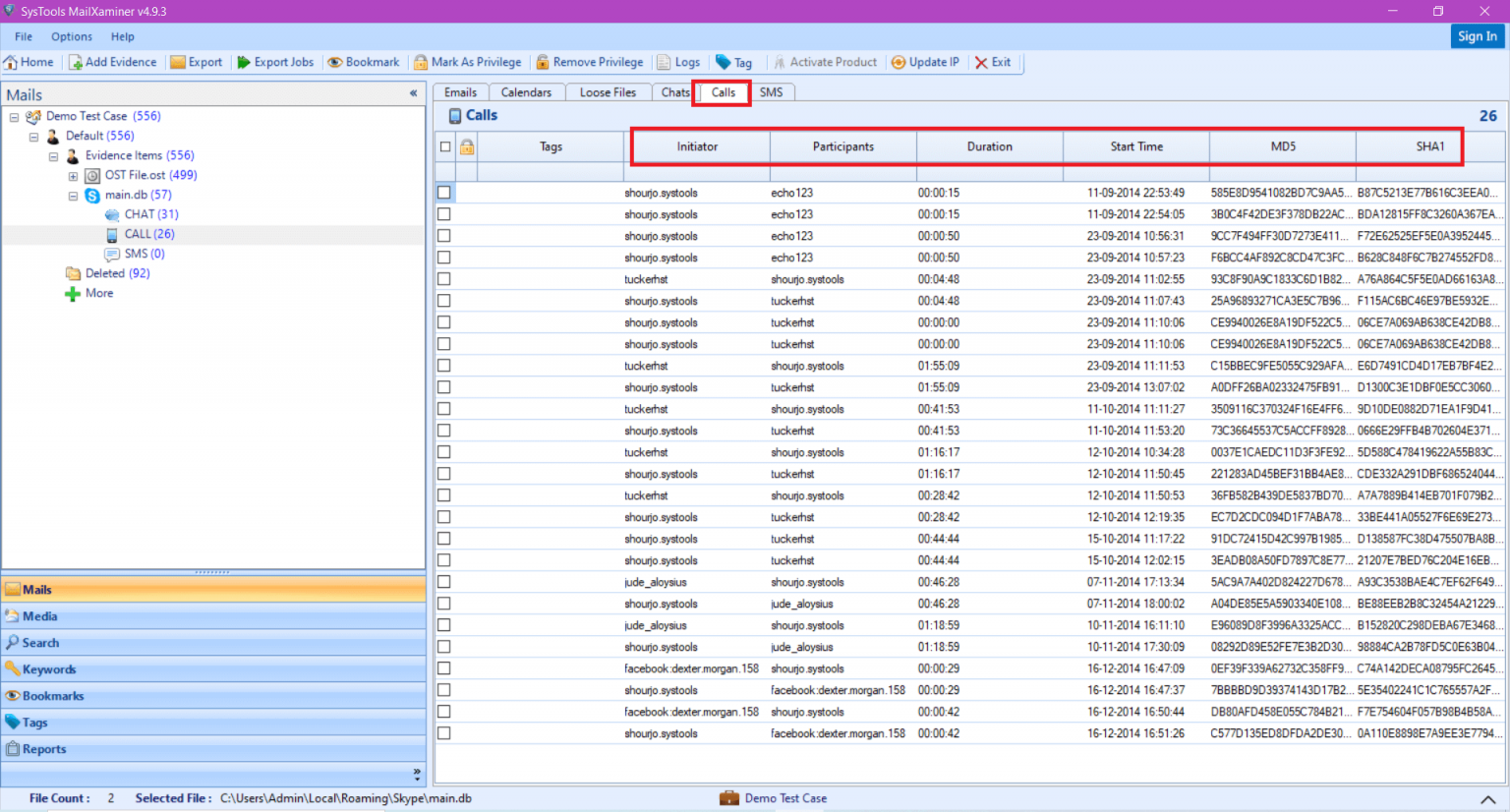1510x812 pixels.
Task: Click the Sign In button
Action: [x=1478, y=36]
